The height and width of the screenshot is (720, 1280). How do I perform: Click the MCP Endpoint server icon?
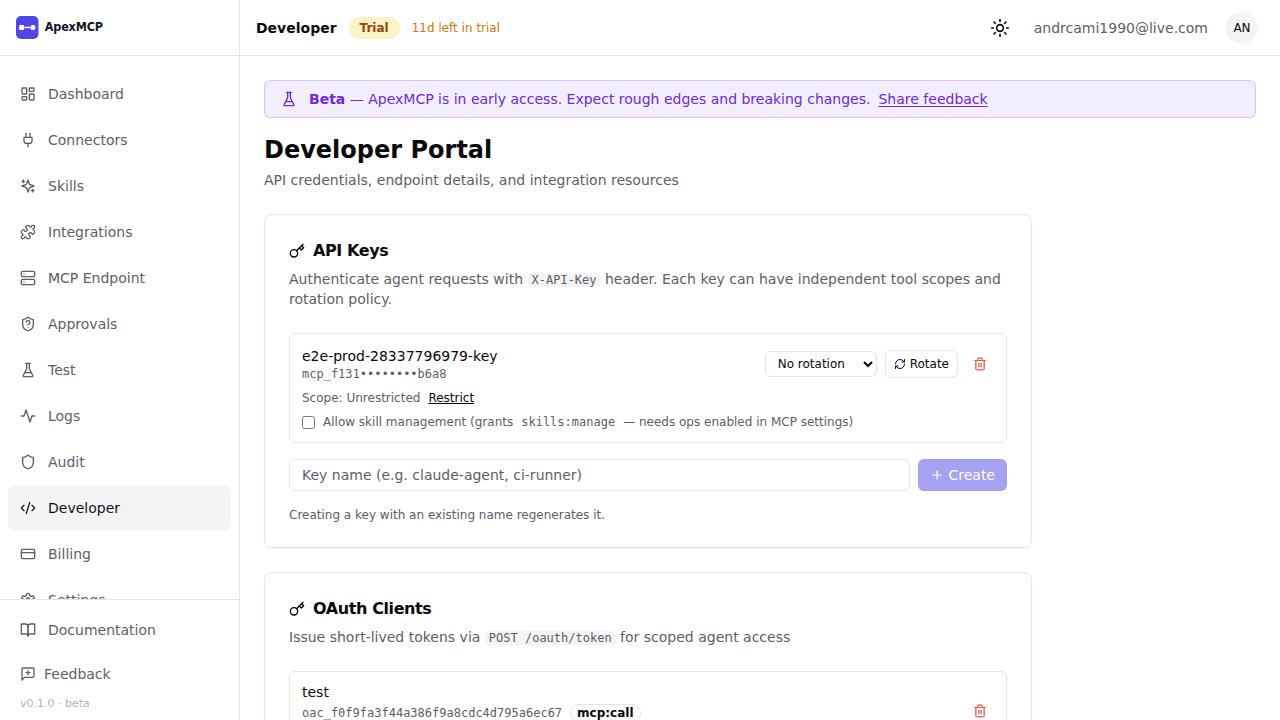click(28, 278)
